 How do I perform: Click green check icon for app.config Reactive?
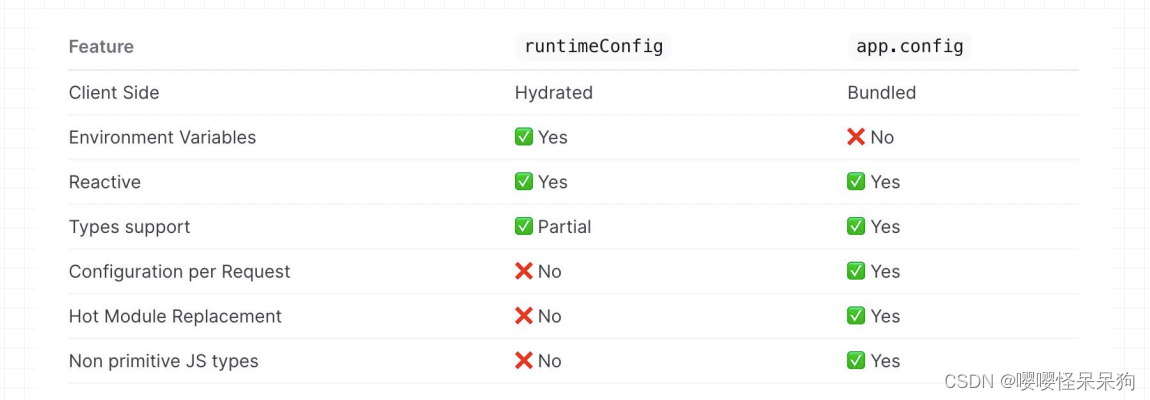(856, 182)
